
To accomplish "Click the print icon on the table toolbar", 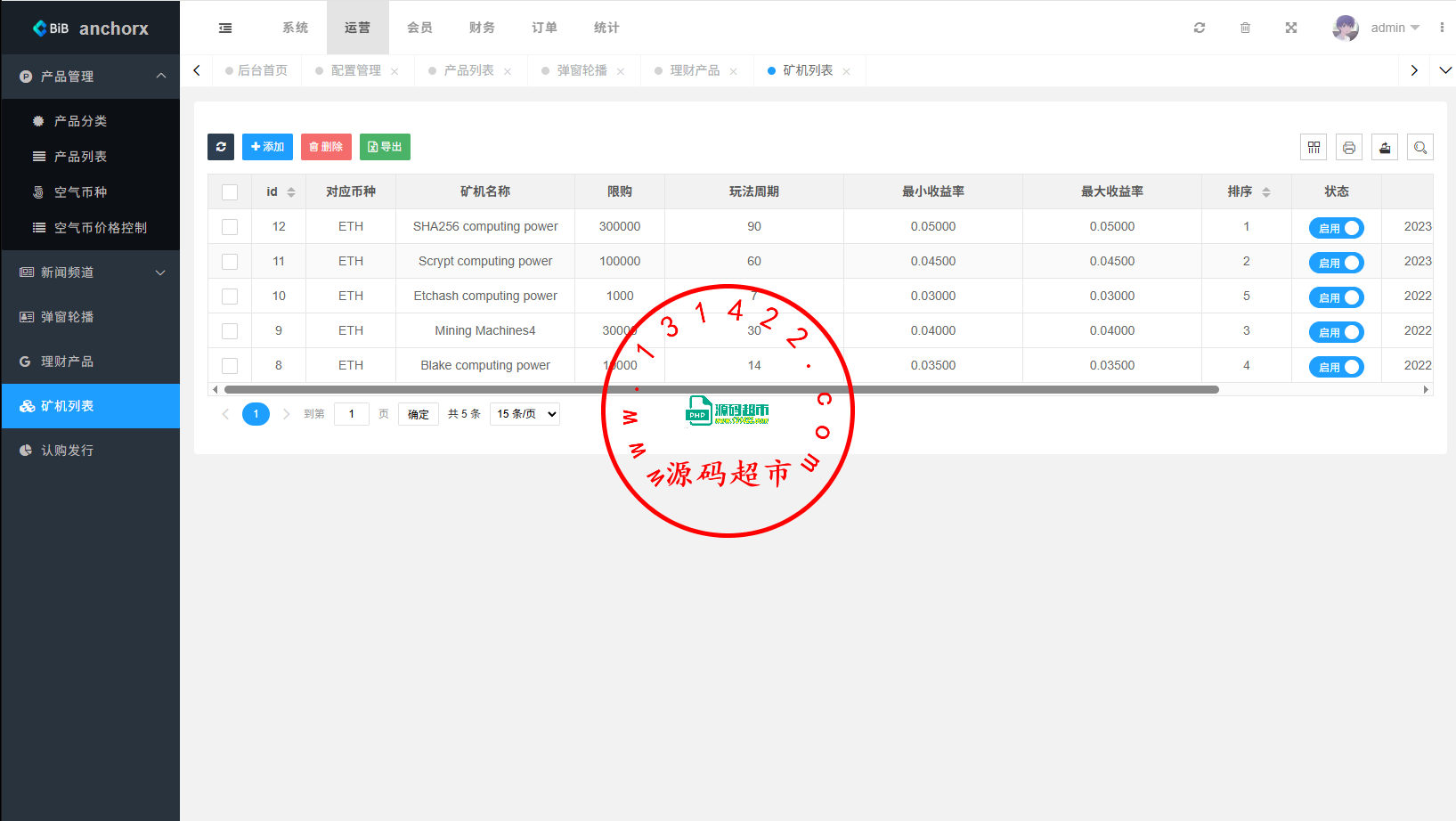I will coord(1348,146).
